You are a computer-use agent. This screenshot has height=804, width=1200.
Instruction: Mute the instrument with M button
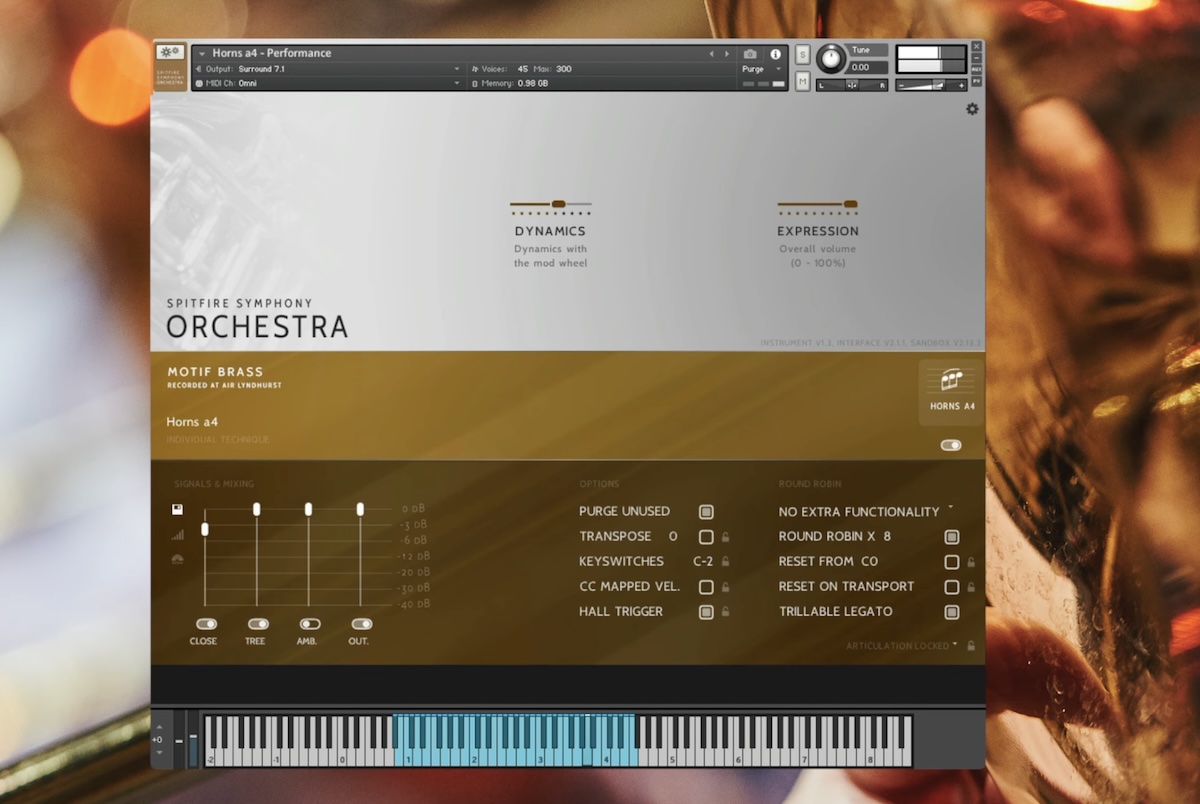click(x=803, y=82)
